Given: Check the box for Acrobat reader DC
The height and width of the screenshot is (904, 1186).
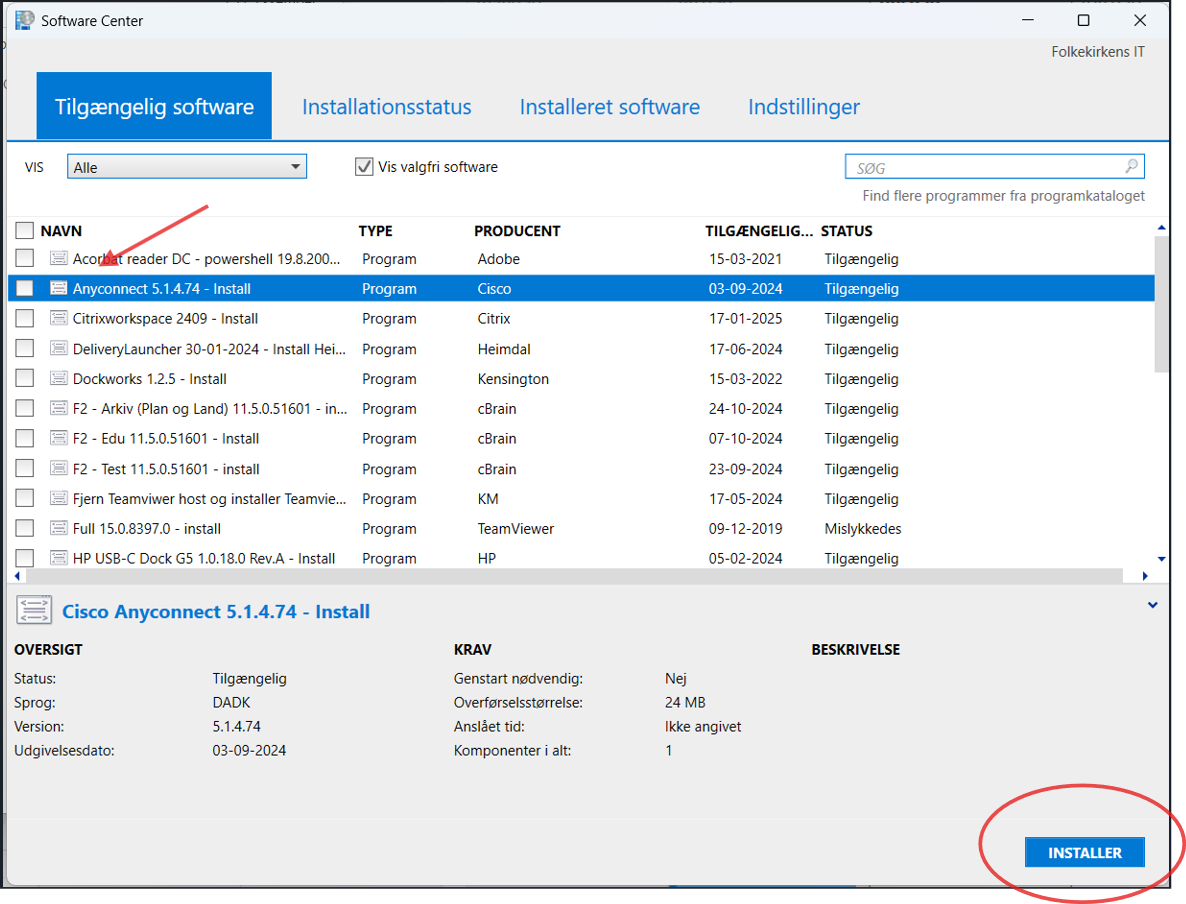Looking at the screenshot, I should 25,258.
